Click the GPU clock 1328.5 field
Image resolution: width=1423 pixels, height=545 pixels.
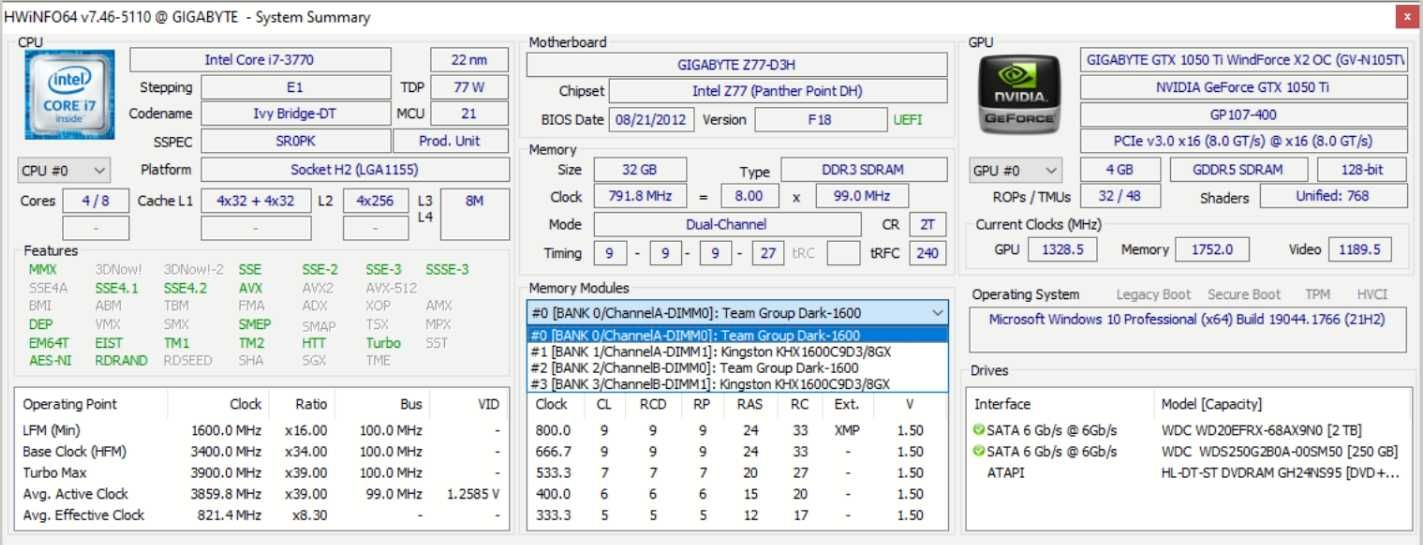click(x=1062, y=250)
